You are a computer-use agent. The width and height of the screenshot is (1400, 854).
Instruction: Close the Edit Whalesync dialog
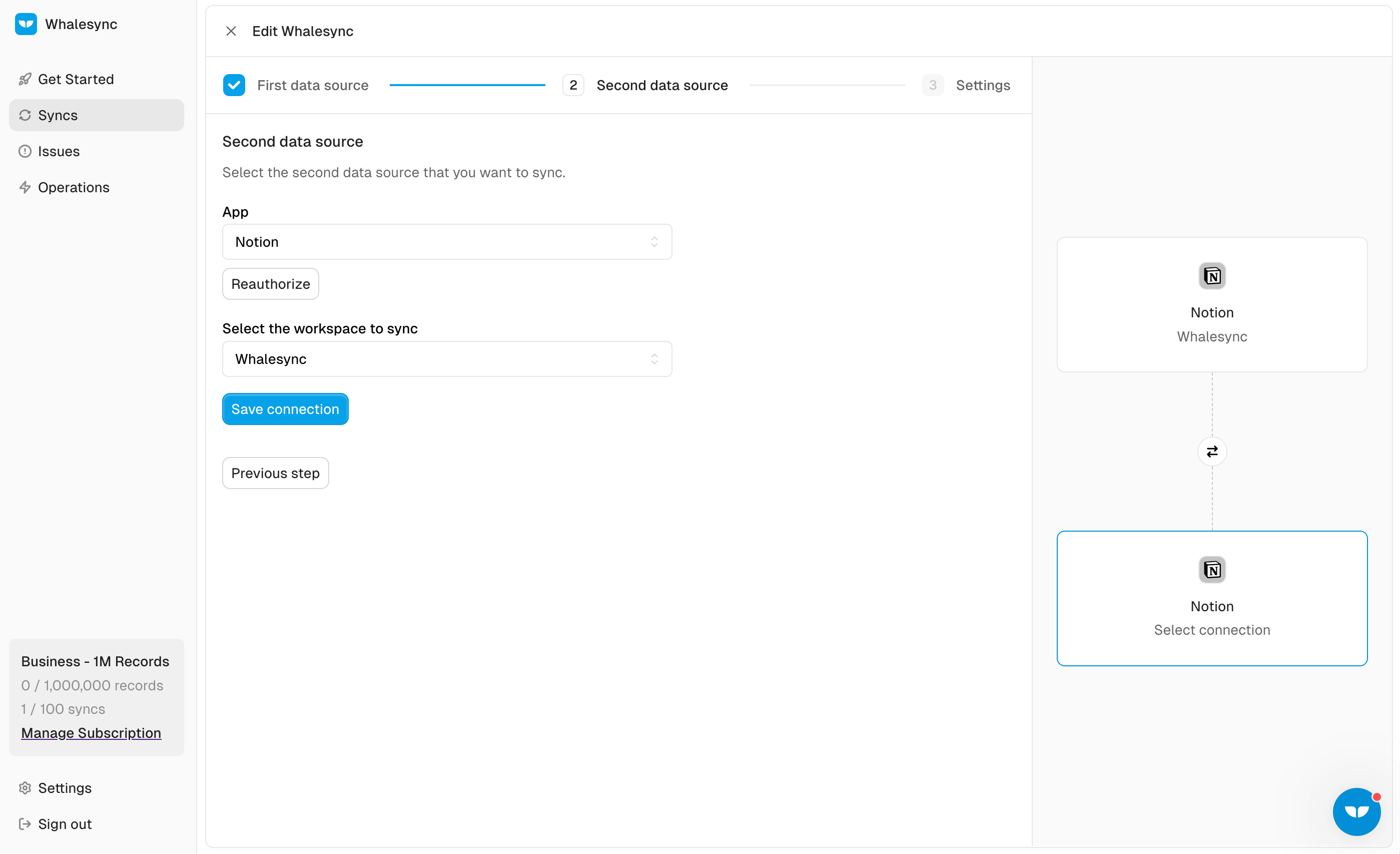click(231, 31)
